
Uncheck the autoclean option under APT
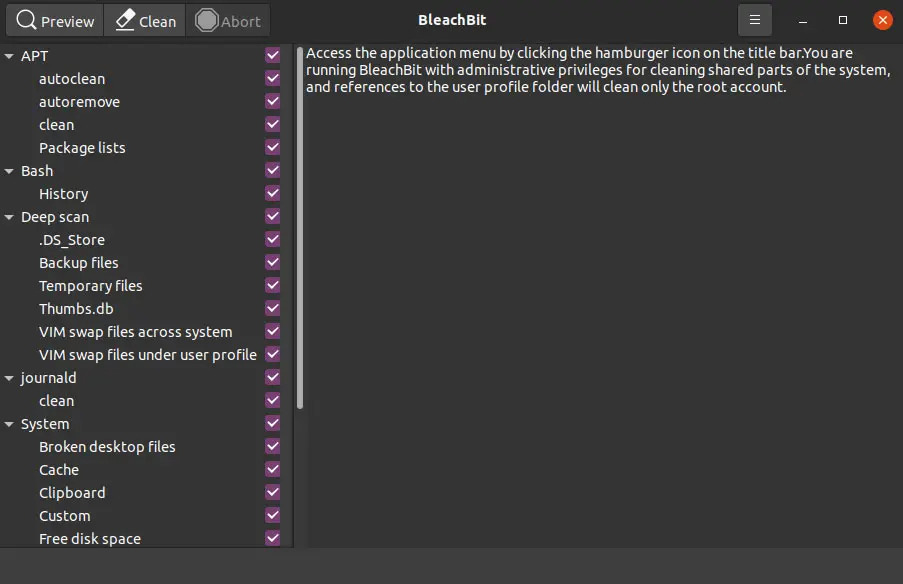coord(272,78)
